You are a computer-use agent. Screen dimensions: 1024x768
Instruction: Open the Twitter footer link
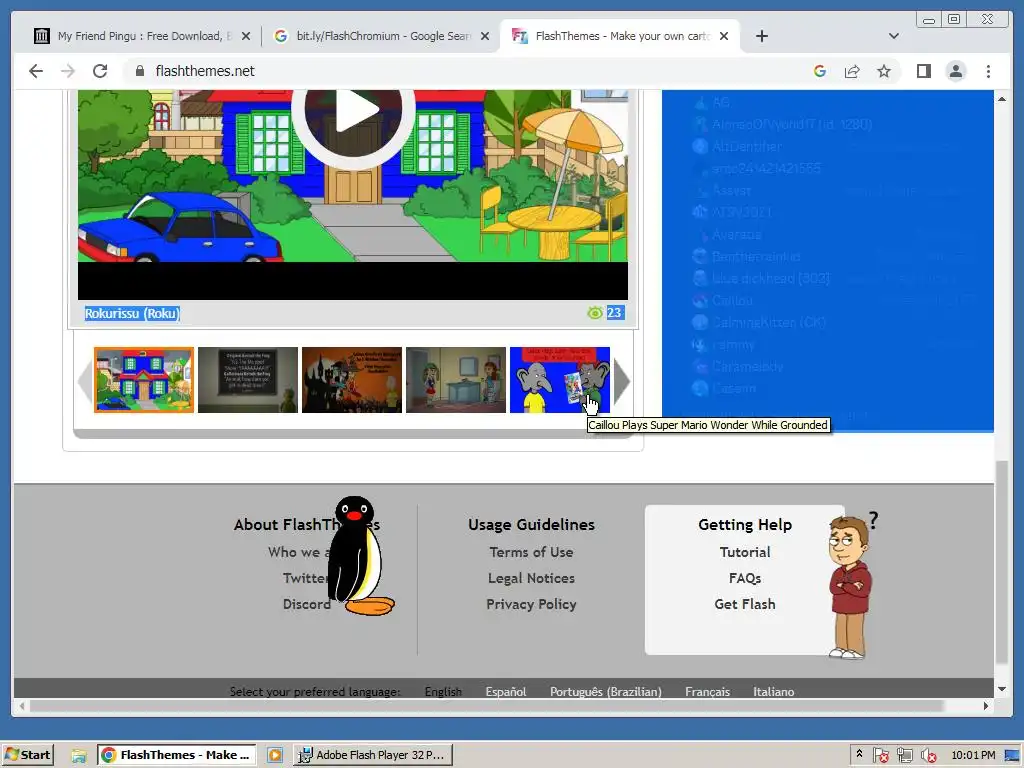pyautogui.click(x=305, y=578)
